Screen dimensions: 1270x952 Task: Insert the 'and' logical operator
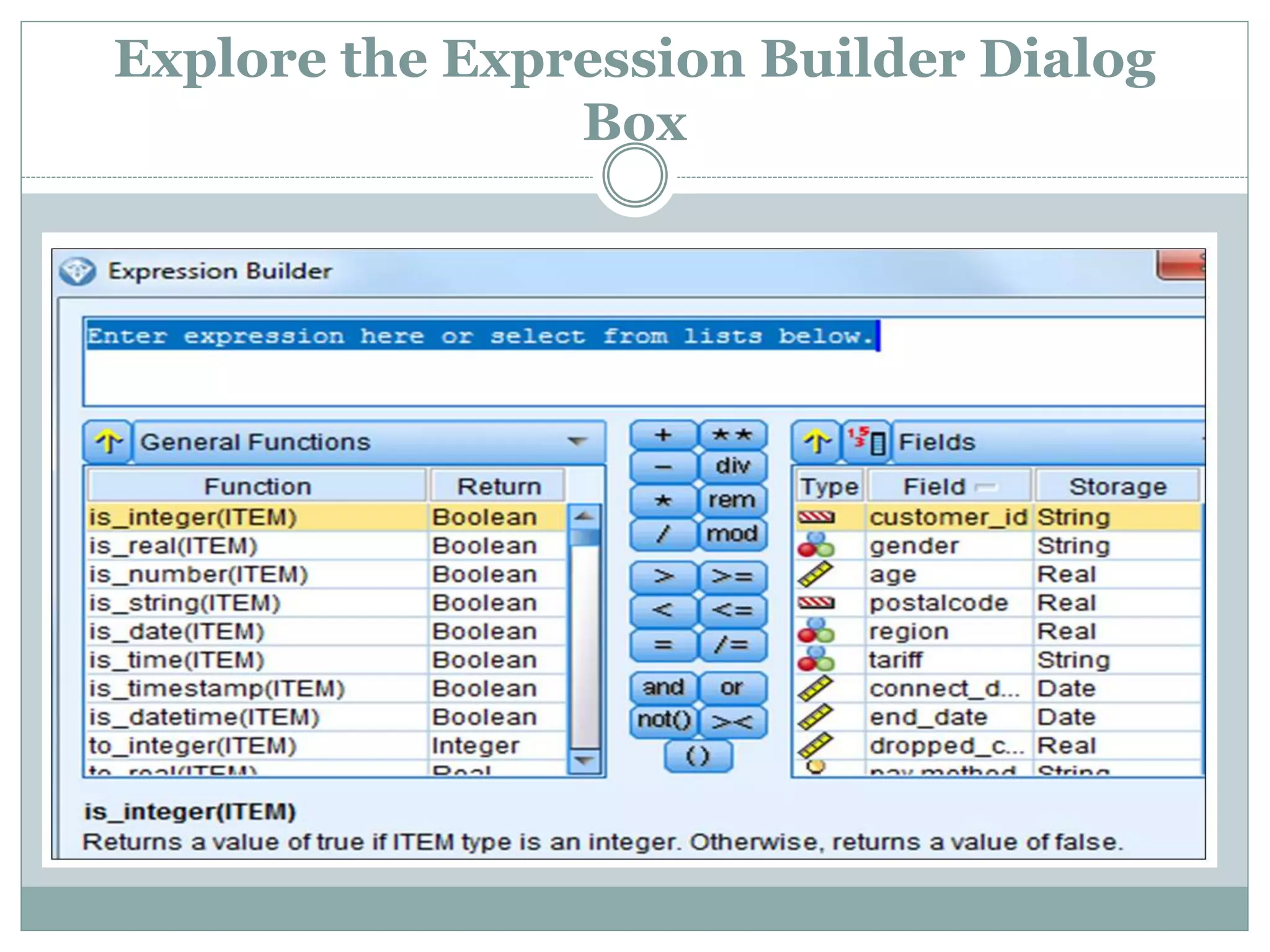click(663, 687)
